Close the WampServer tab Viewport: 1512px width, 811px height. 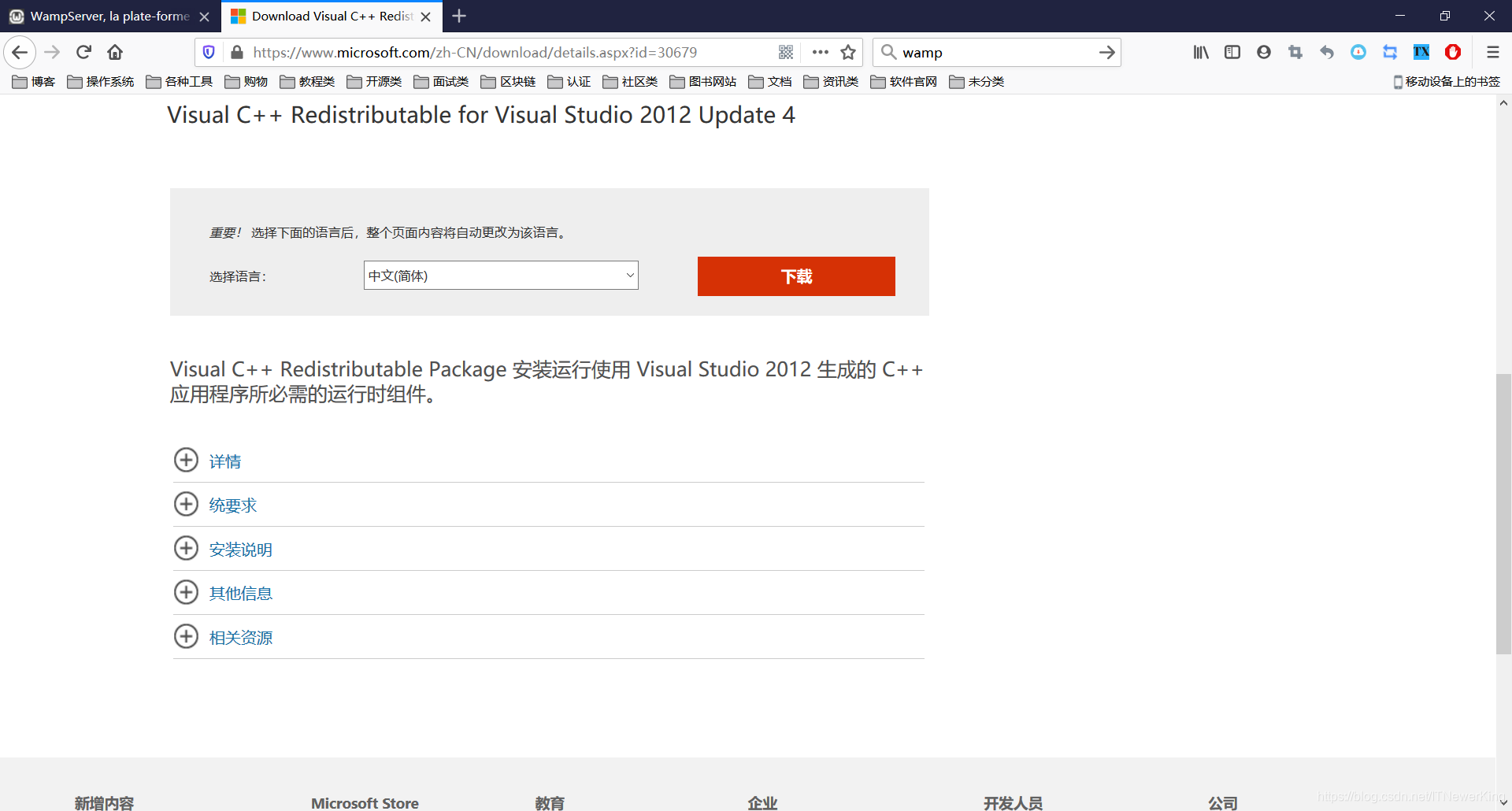204,17
